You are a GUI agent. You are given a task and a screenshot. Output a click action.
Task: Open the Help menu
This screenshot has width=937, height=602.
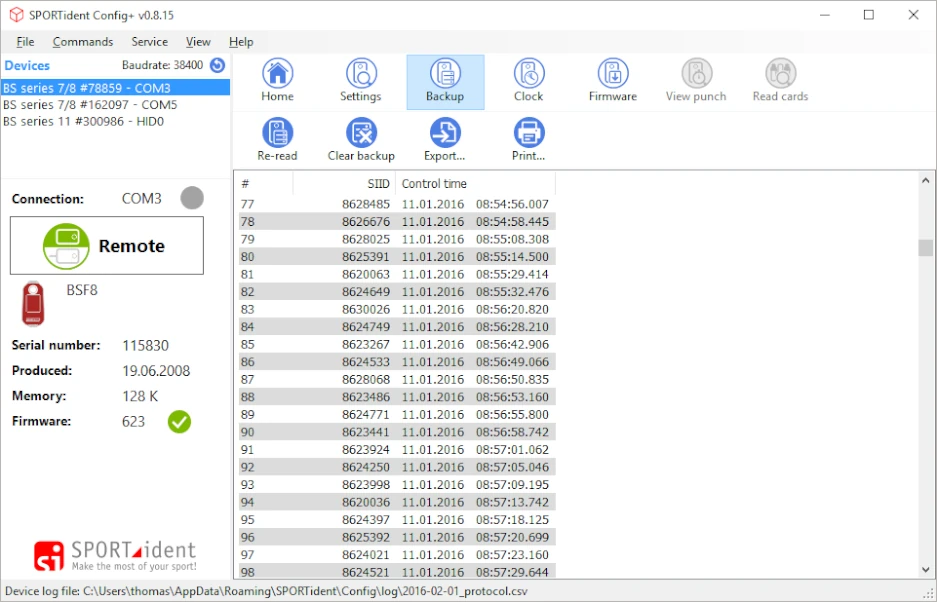point(241,42)
